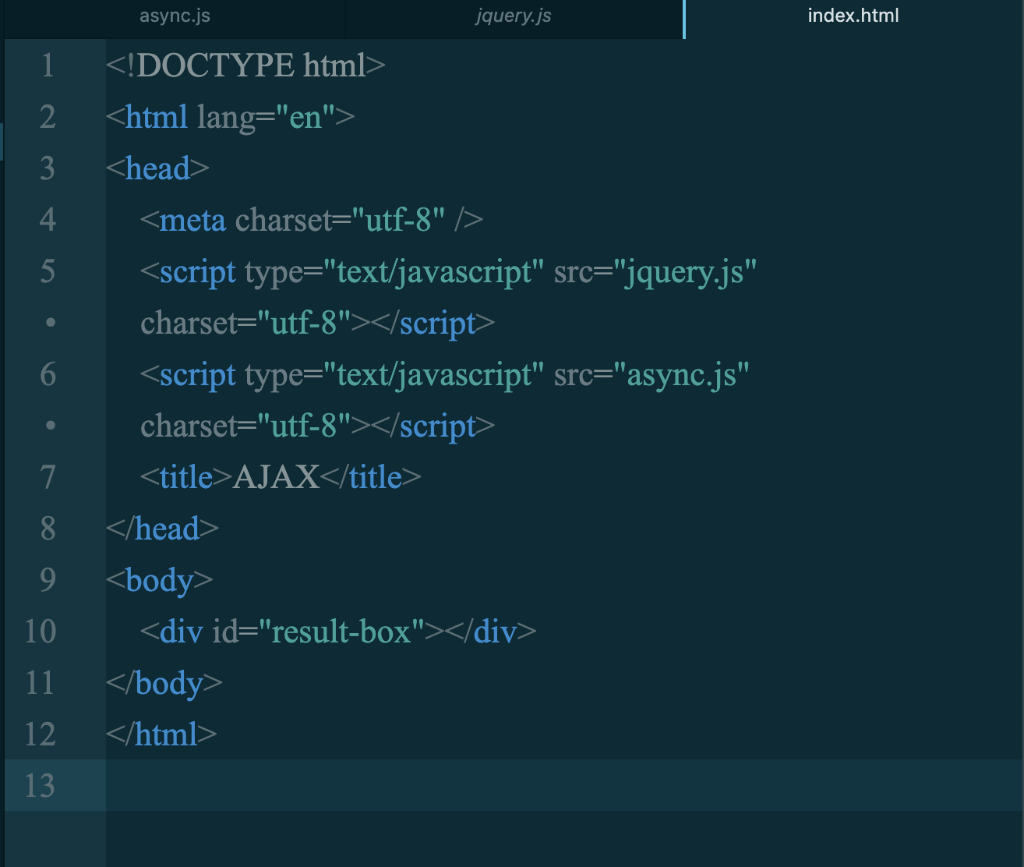Switch to the async.js tab
The image size is (1024, 867).
click(174, 16)
